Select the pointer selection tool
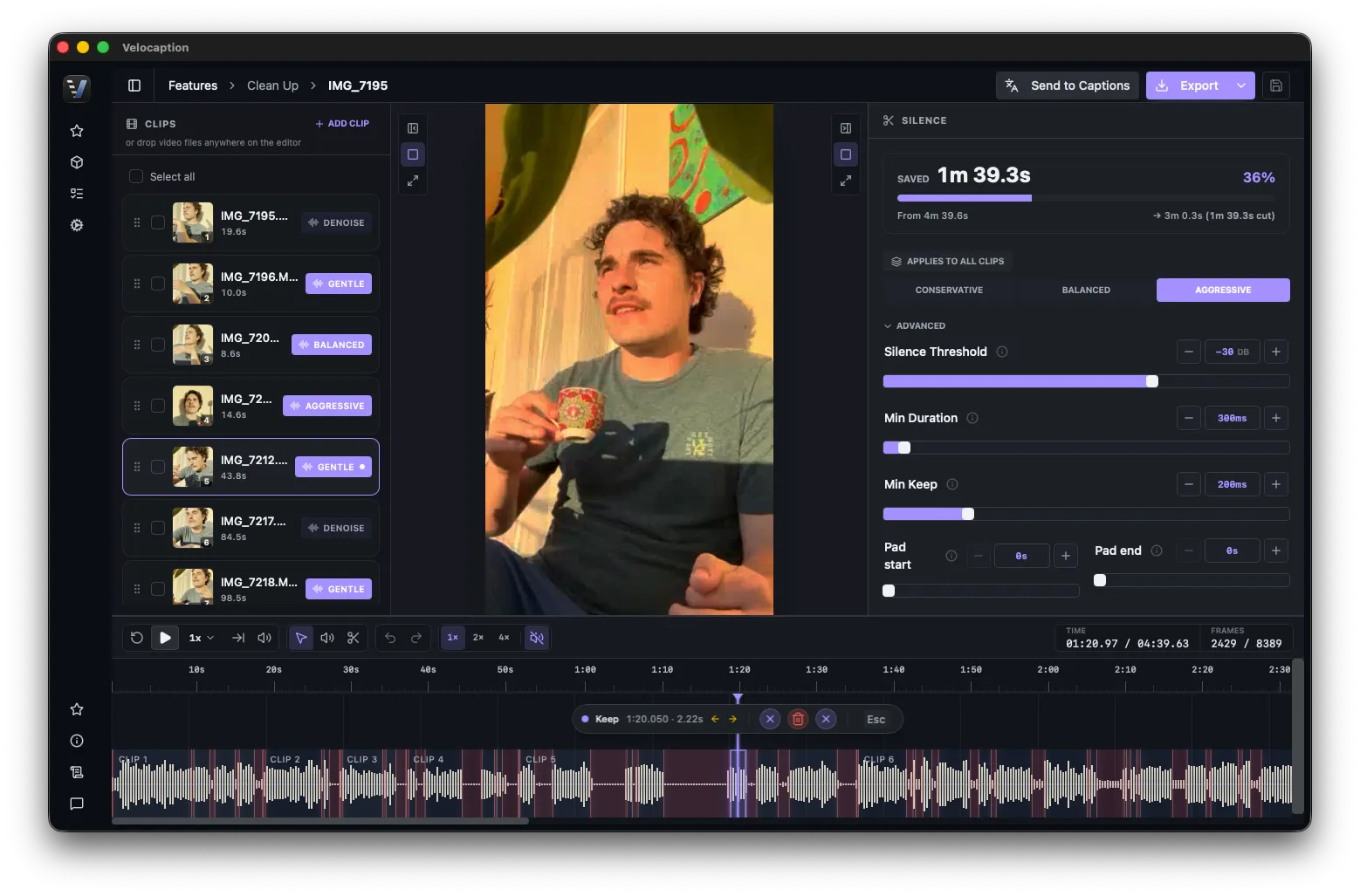Image resolution: width=1360 pixels, height=896 pixels. click(x=301, y=638)
